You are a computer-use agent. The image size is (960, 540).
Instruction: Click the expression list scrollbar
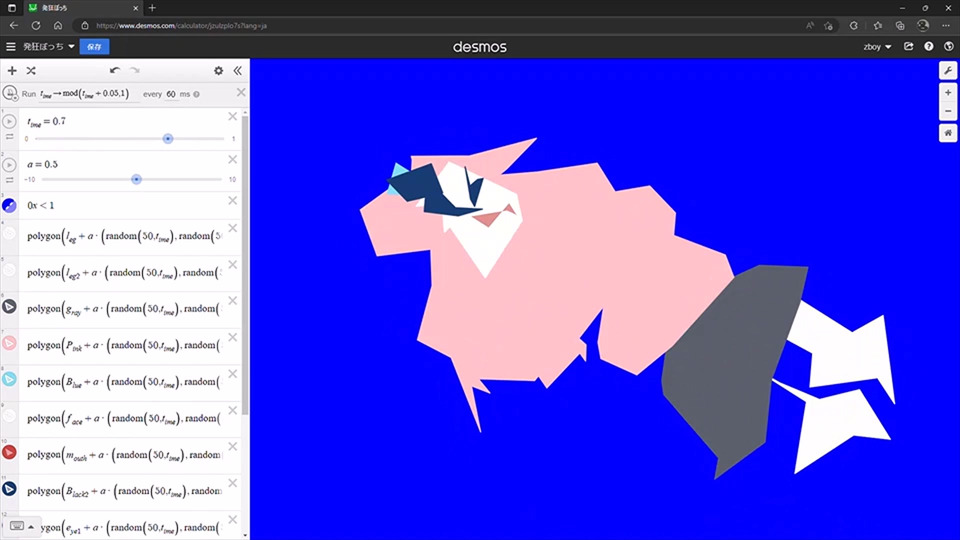click(x=246, y=263)
